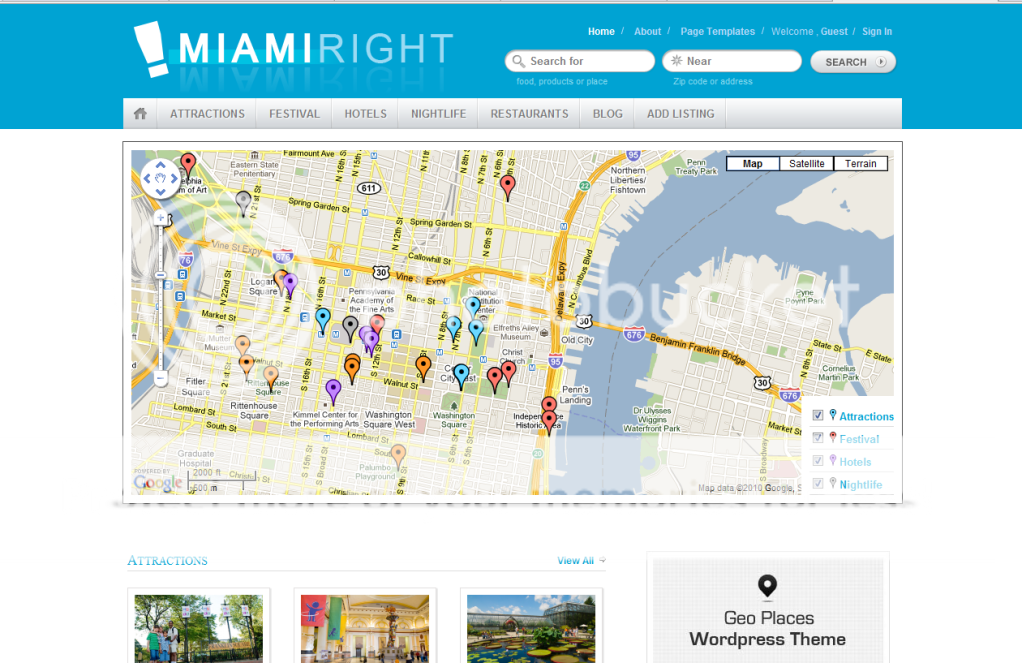Open the Blog menu item
The width and height of the screenshot is (1022, 663).
point(607,113)
